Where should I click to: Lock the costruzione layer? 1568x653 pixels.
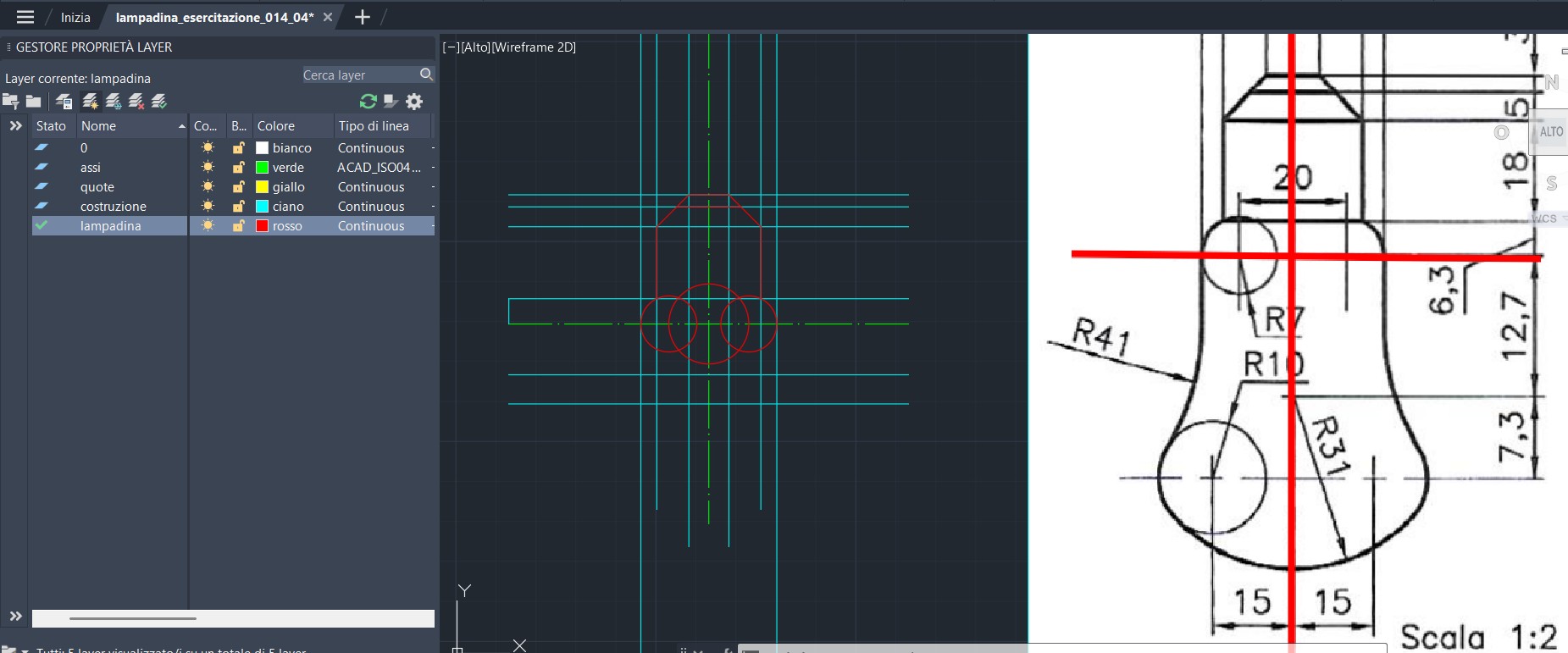(239, 207)
